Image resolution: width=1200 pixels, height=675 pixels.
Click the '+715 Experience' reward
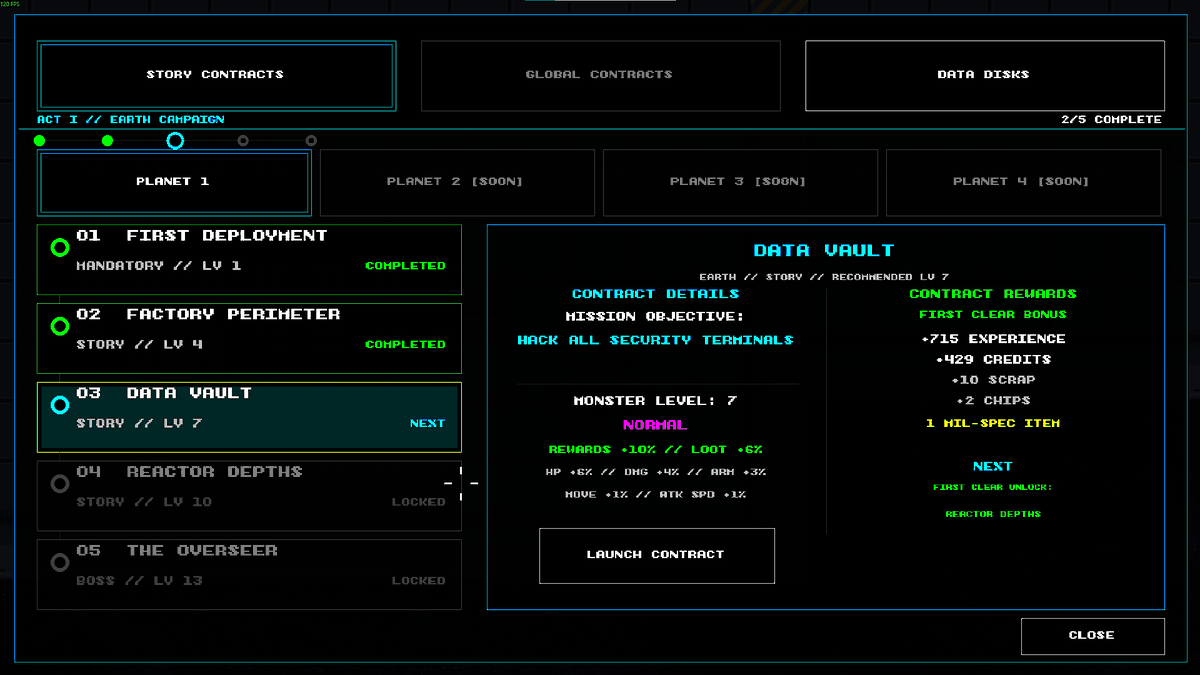993,339
